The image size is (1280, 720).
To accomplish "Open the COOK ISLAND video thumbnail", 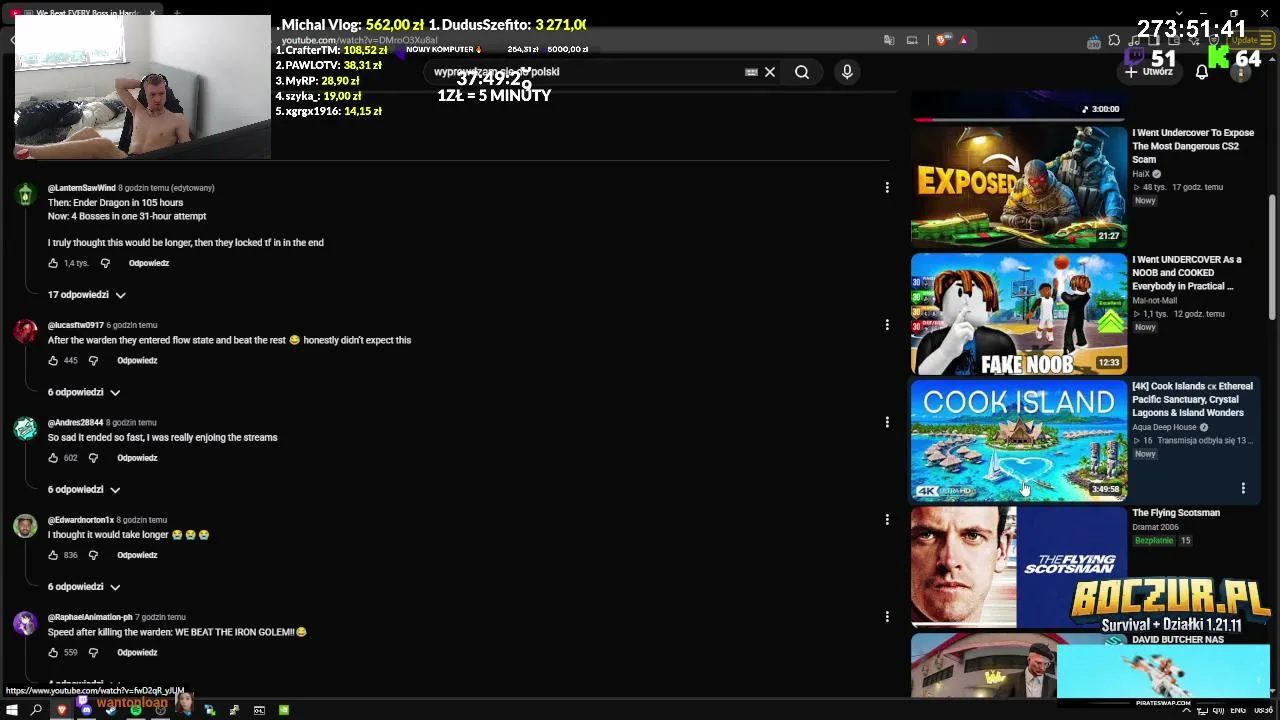I will (x=1019, y=440).
